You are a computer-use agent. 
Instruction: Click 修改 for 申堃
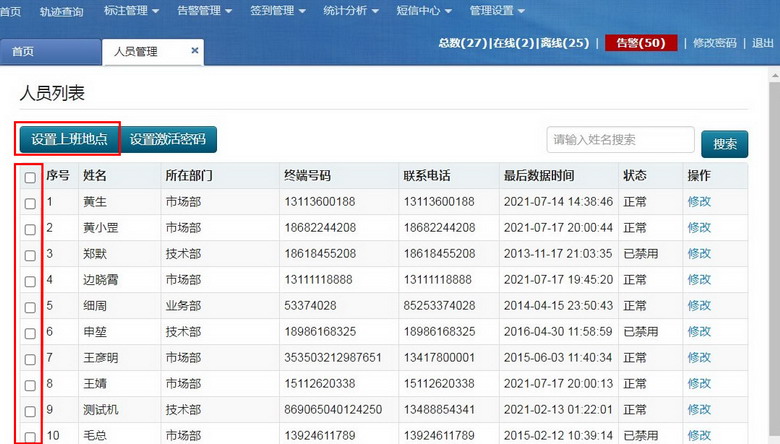coord(699,331)
